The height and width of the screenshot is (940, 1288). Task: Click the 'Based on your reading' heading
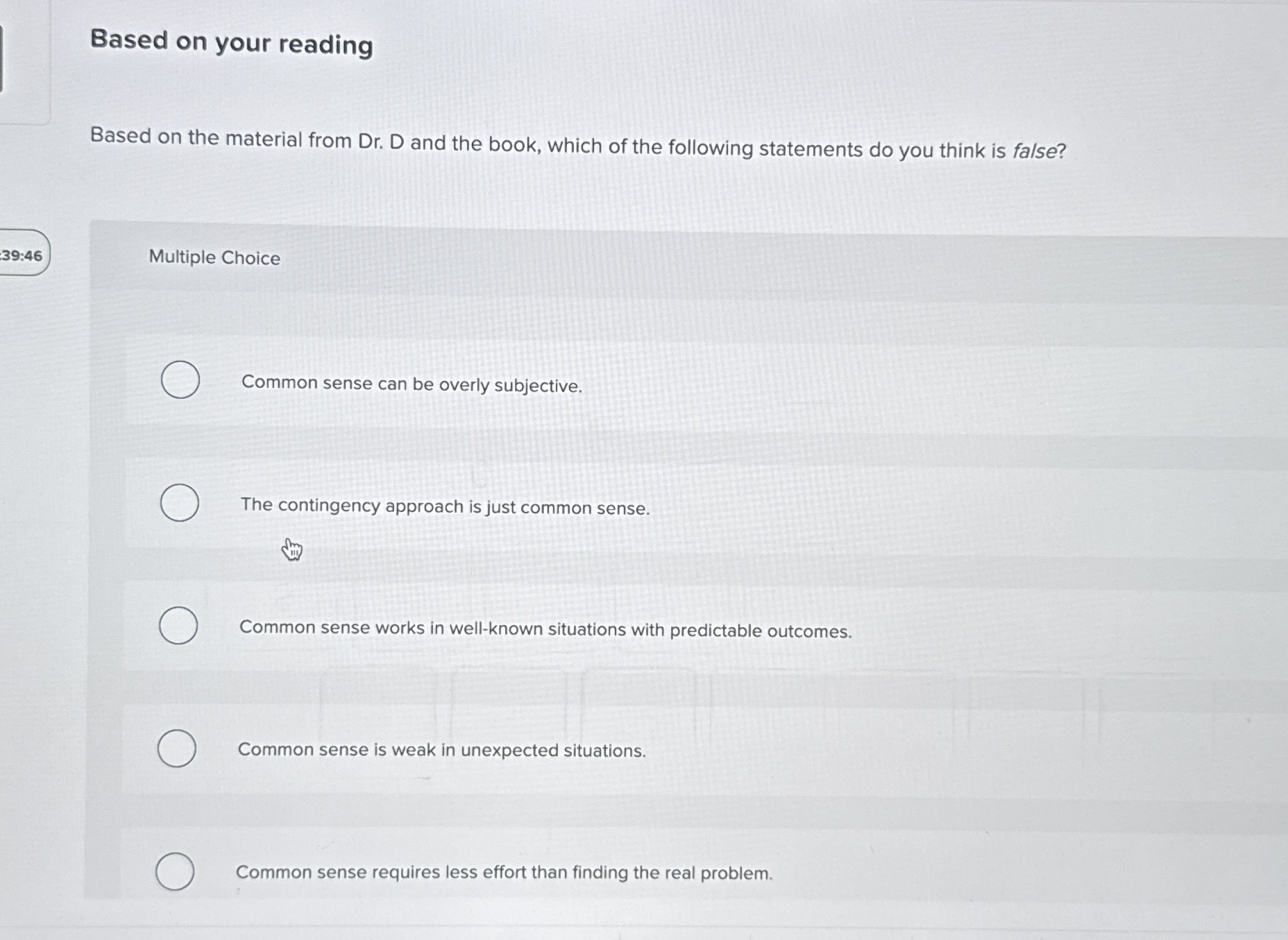232,42
